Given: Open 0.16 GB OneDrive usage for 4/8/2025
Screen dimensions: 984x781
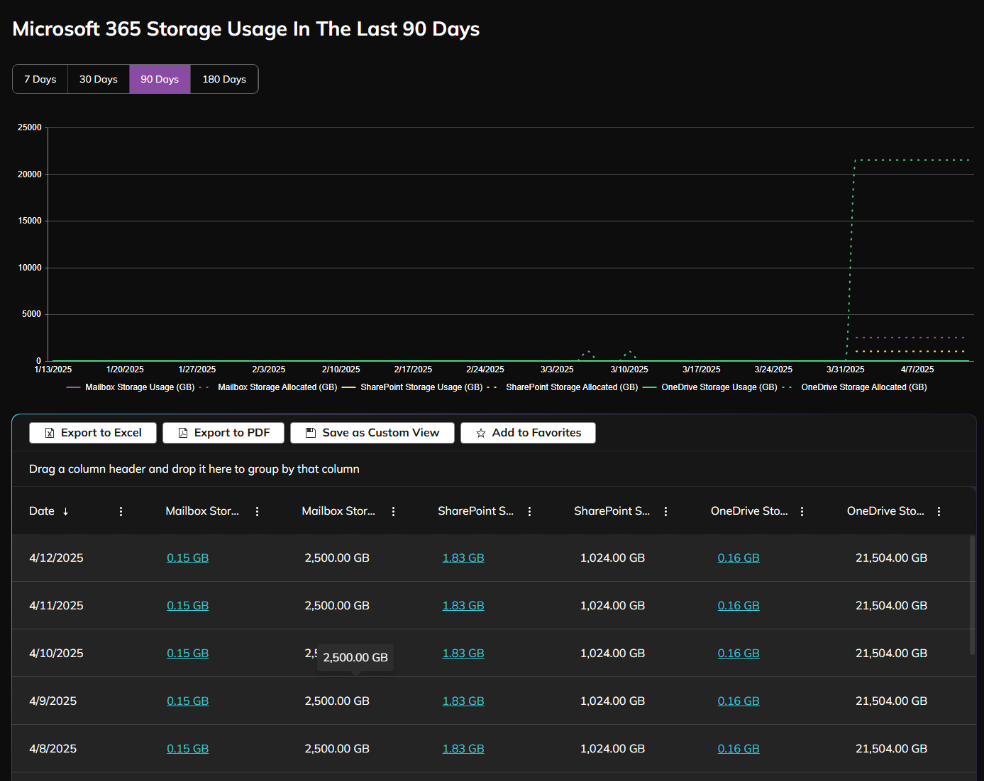Looking at the screenshot, I should click(x=739, y=748).
